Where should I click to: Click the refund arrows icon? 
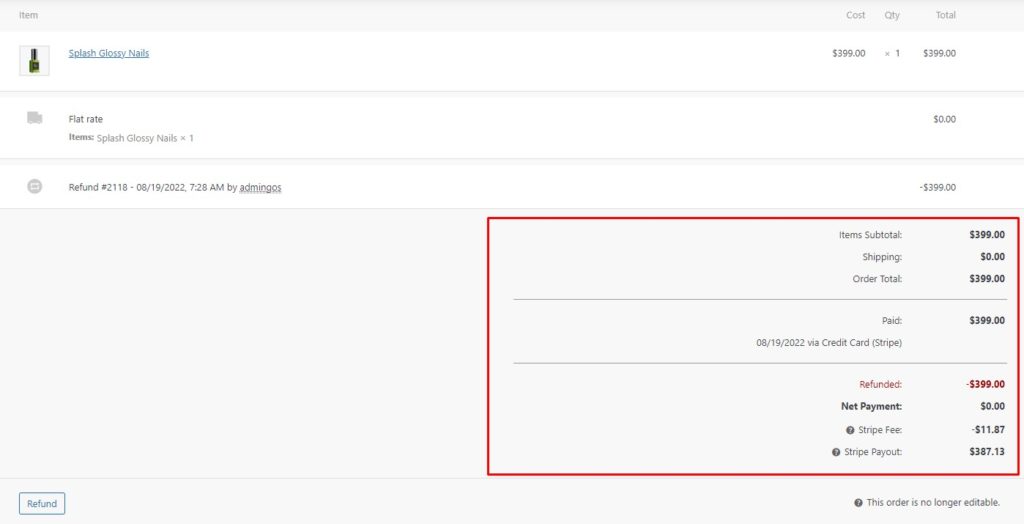point(35,186)
